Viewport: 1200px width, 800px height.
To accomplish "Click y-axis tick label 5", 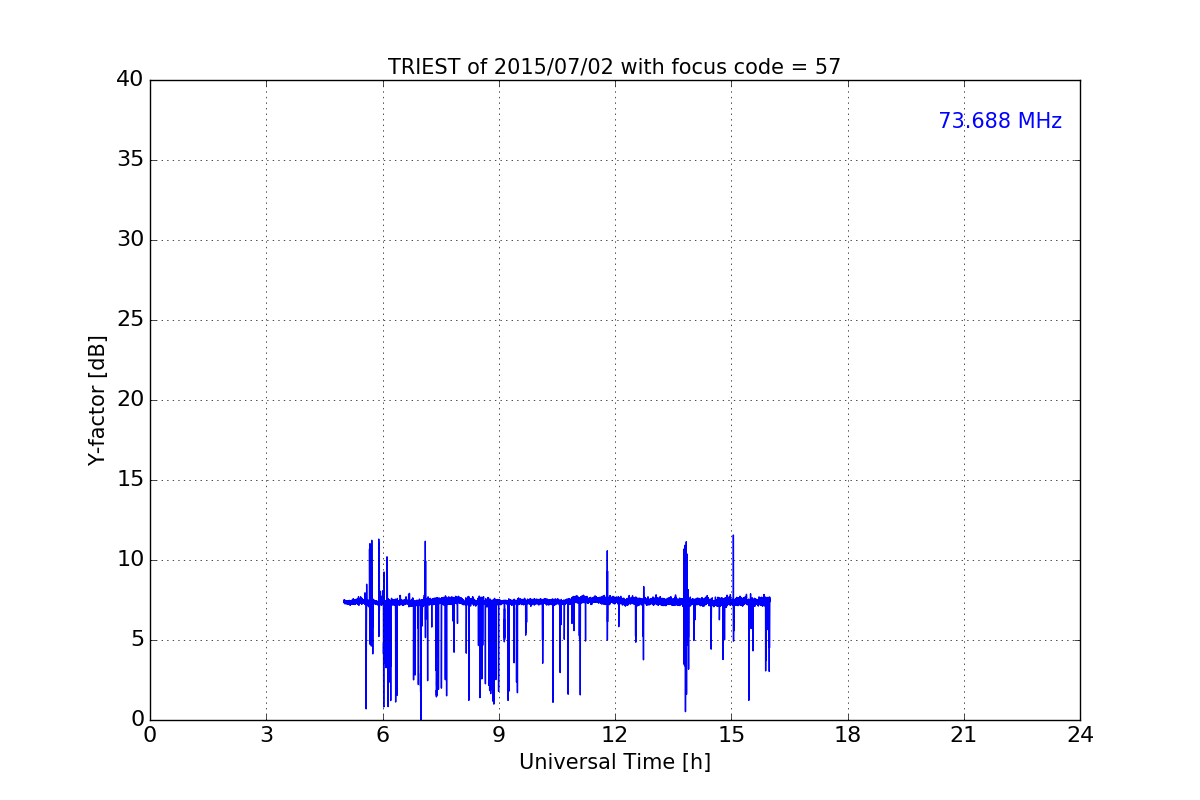I will (x=137, y=640).
